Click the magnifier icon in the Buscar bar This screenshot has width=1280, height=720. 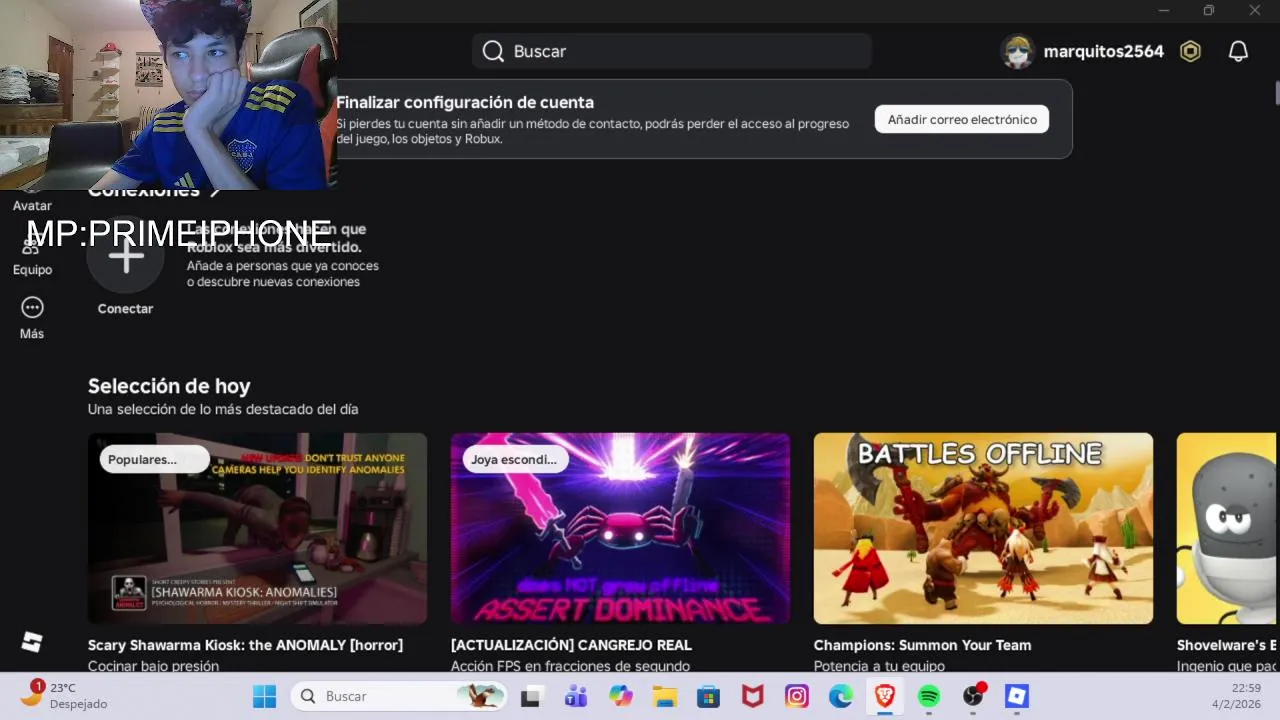493,51
